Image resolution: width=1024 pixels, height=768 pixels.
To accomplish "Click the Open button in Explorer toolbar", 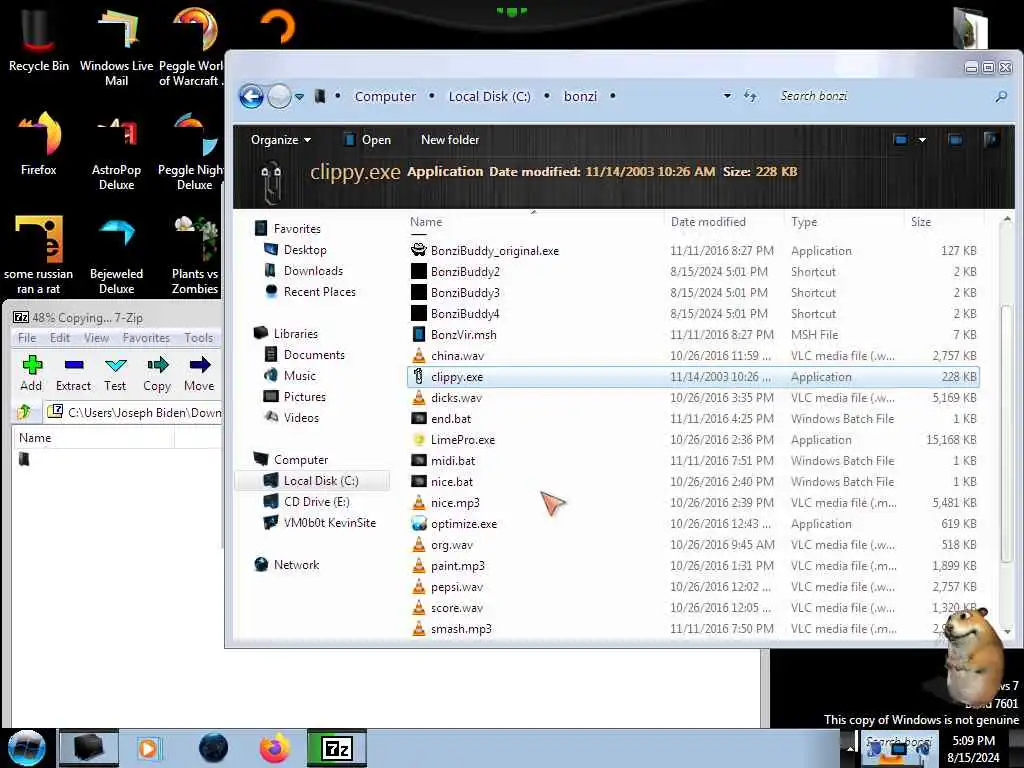I will [368, 140].
